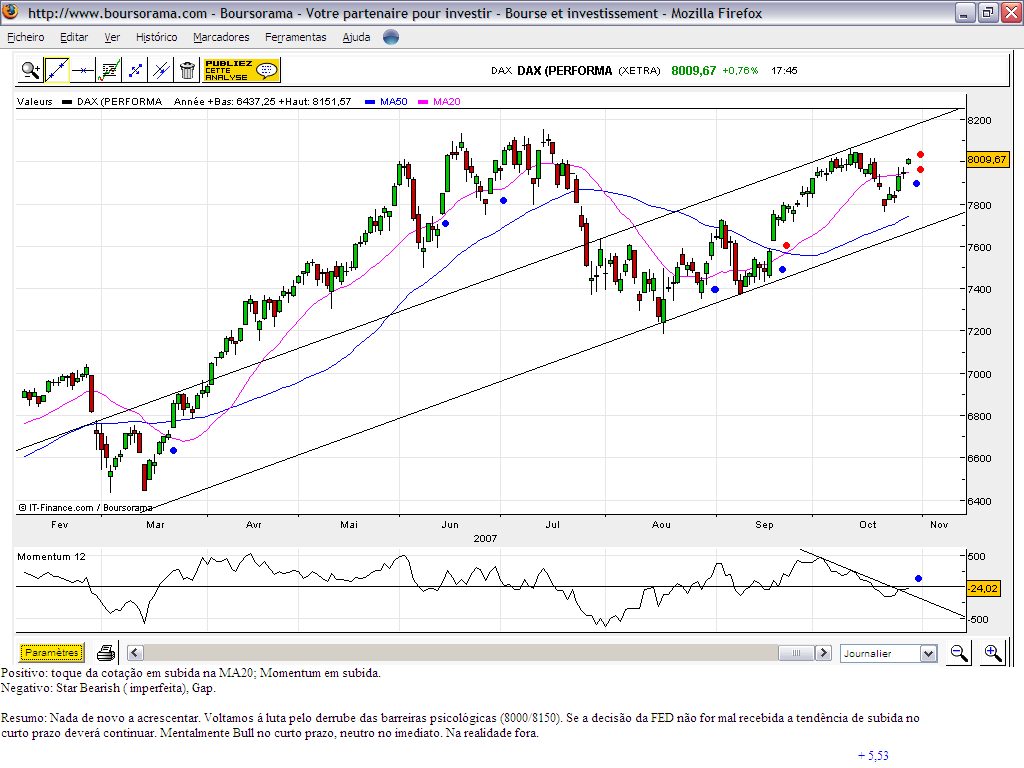Click the 17:45 timestamp in header
The height and width of the screenshot is (768, 1024).
(x=784, y=71)
